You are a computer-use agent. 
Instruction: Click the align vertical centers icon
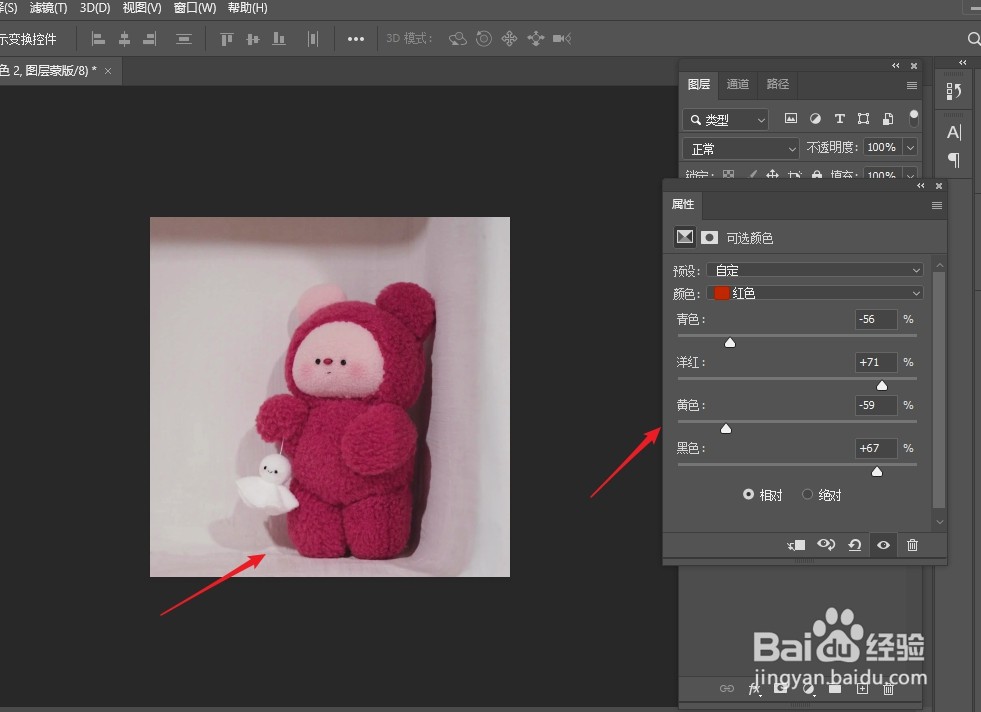pyautogui.click(x=253, y=39)
